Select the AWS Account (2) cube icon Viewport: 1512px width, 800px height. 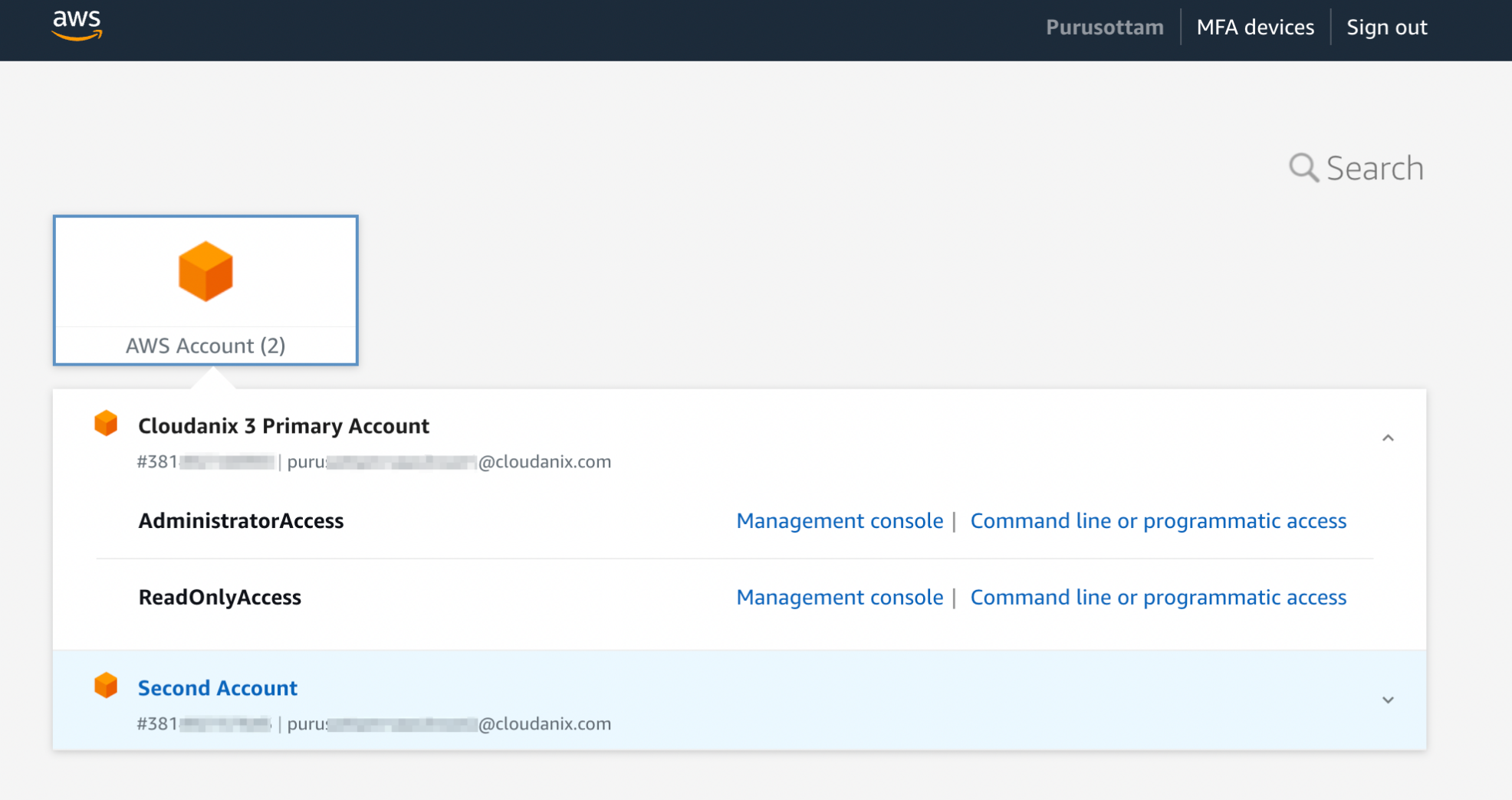(205, 270)
